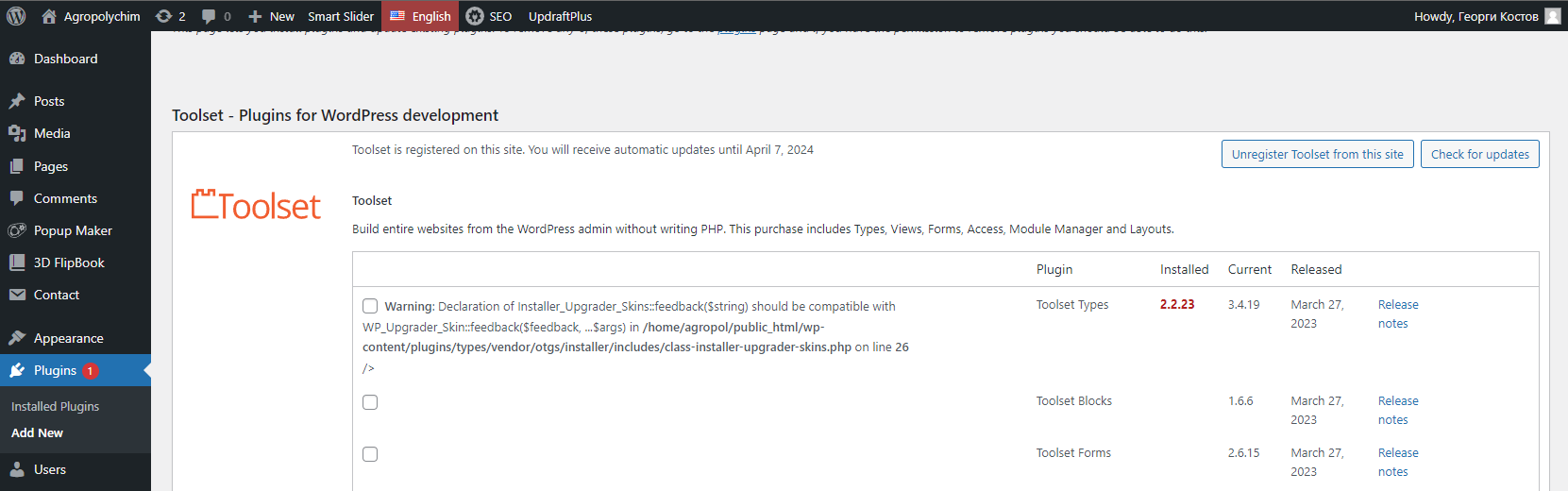Click the Contact envelope icon
Viewport: 1568px width, 491px height.
tap(17, 295)
